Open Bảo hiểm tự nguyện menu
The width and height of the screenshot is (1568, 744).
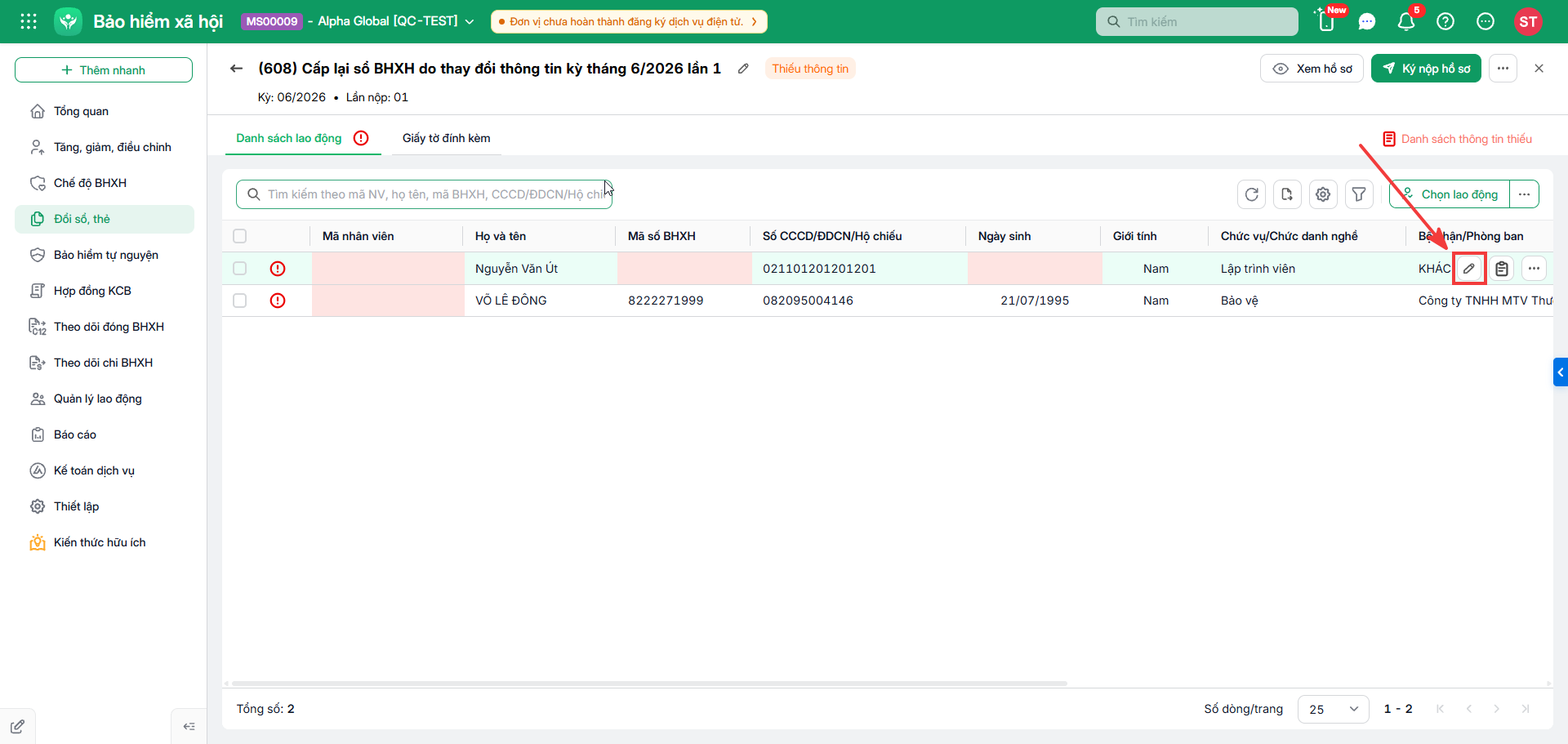click(x=105, y=255)
